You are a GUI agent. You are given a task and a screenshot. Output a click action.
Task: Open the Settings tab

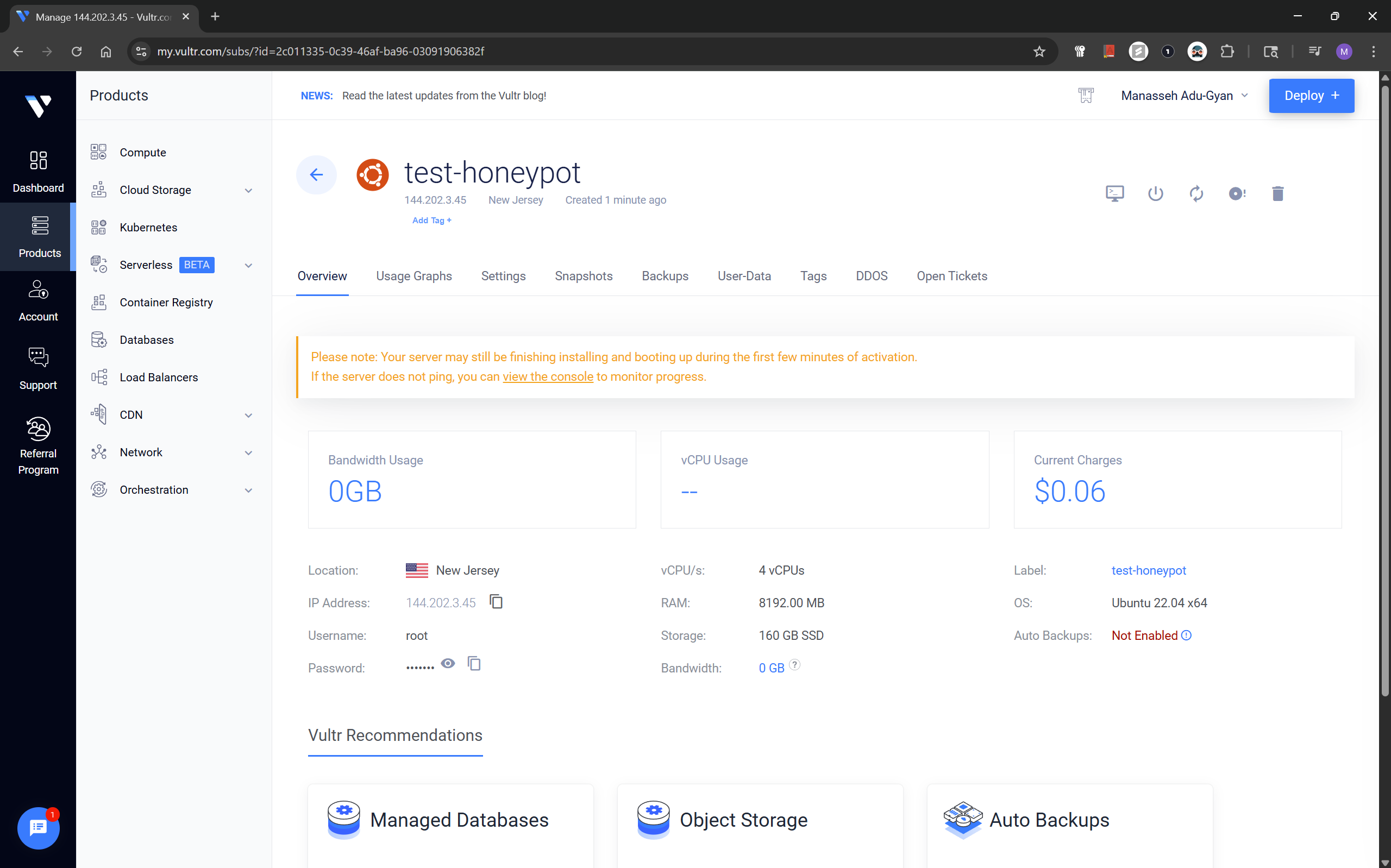coord(503,276)
